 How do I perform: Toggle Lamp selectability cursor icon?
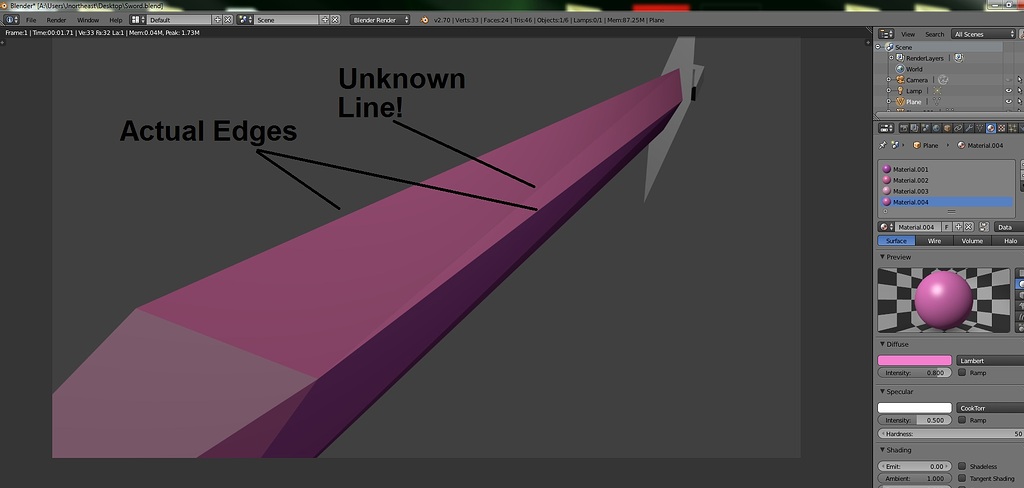click(x=1020, y=90)
